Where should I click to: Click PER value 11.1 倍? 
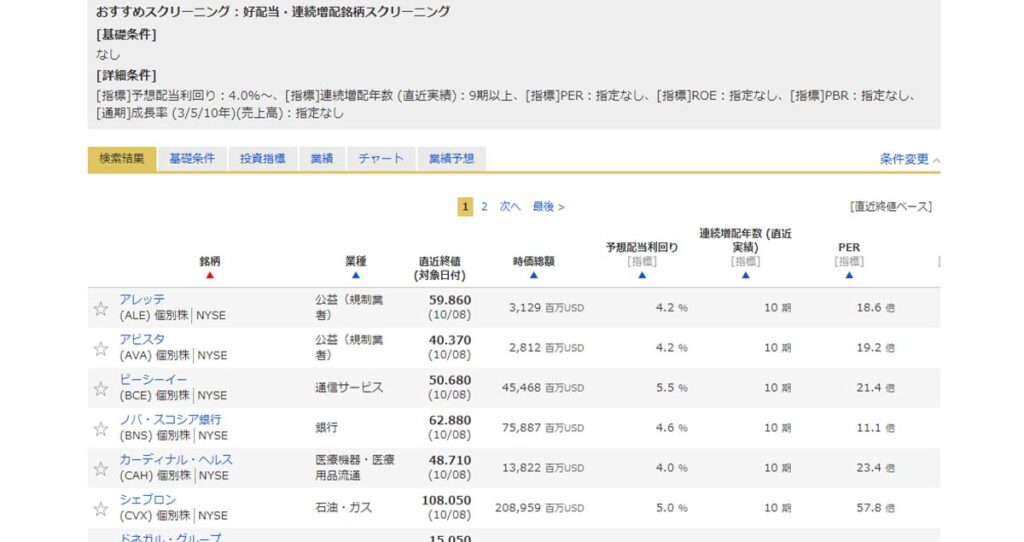[876, 428]
